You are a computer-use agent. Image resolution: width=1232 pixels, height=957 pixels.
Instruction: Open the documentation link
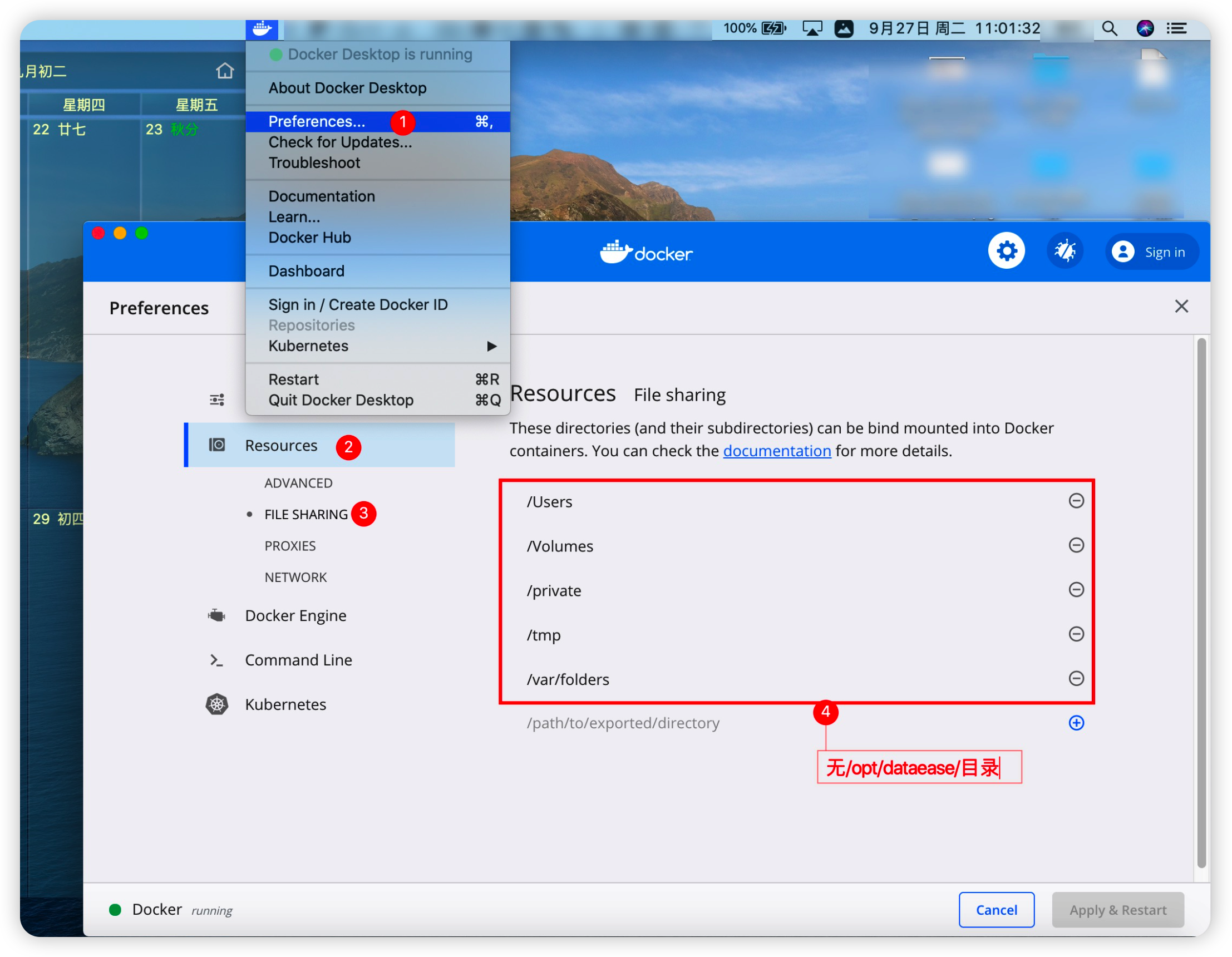pos(777,451)
